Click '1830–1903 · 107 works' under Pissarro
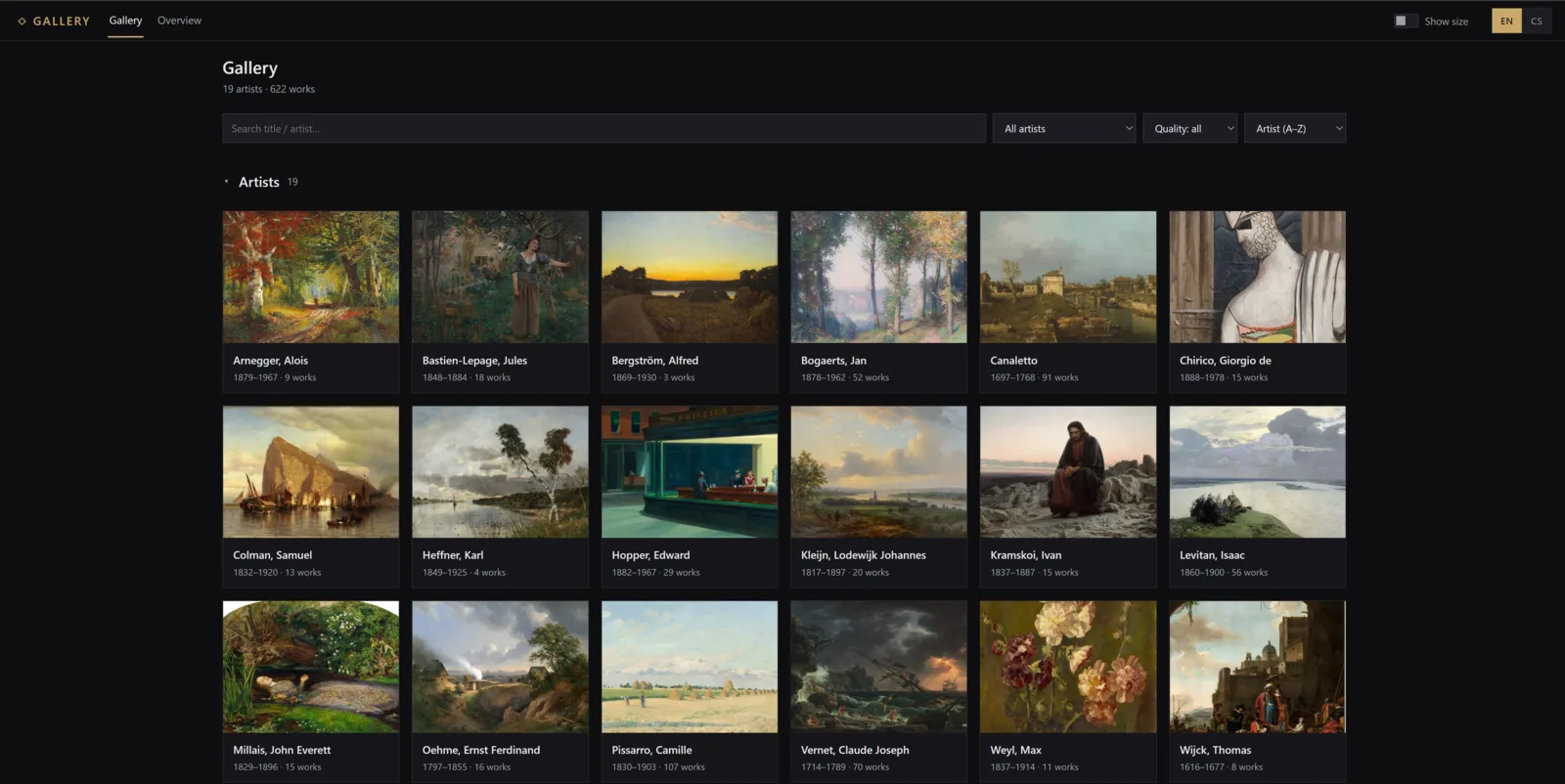 (657, 767)
